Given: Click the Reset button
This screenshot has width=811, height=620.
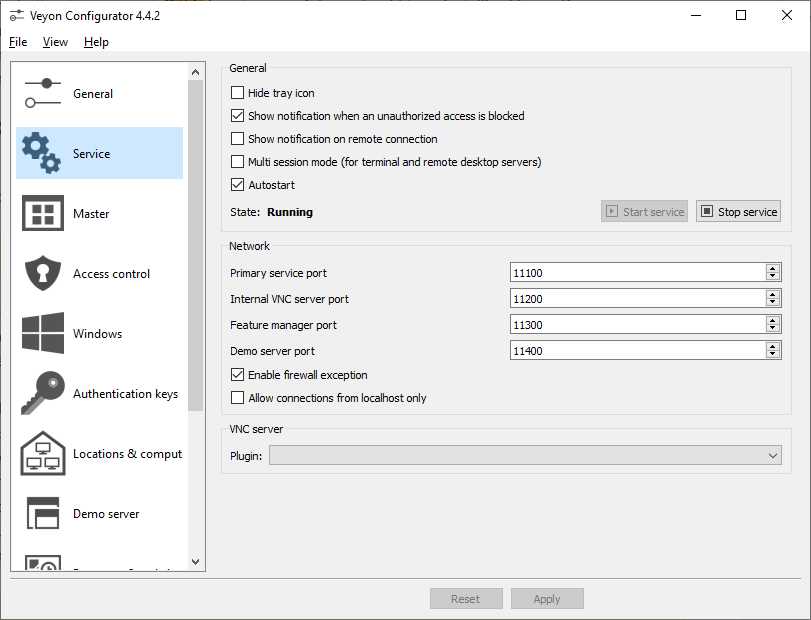Looking at the screenshot, I should pos(466,599).
